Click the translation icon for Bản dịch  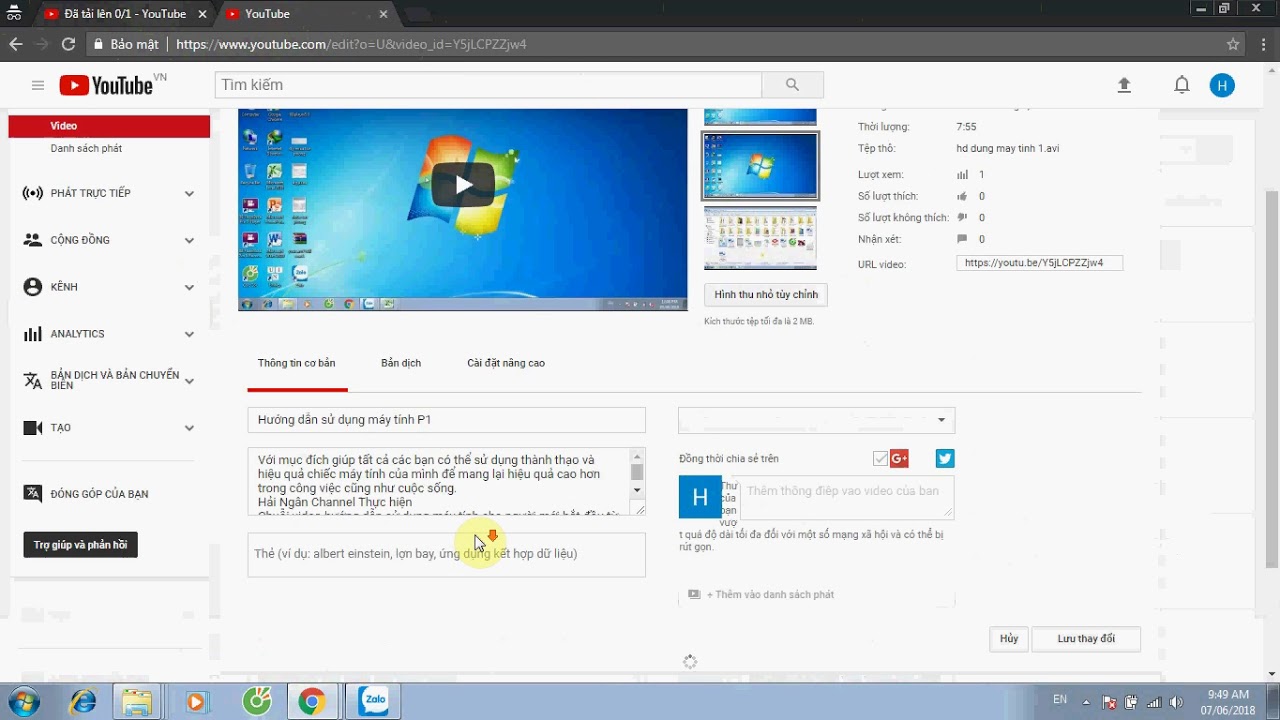pyautogui.click(x=33, y=381)
